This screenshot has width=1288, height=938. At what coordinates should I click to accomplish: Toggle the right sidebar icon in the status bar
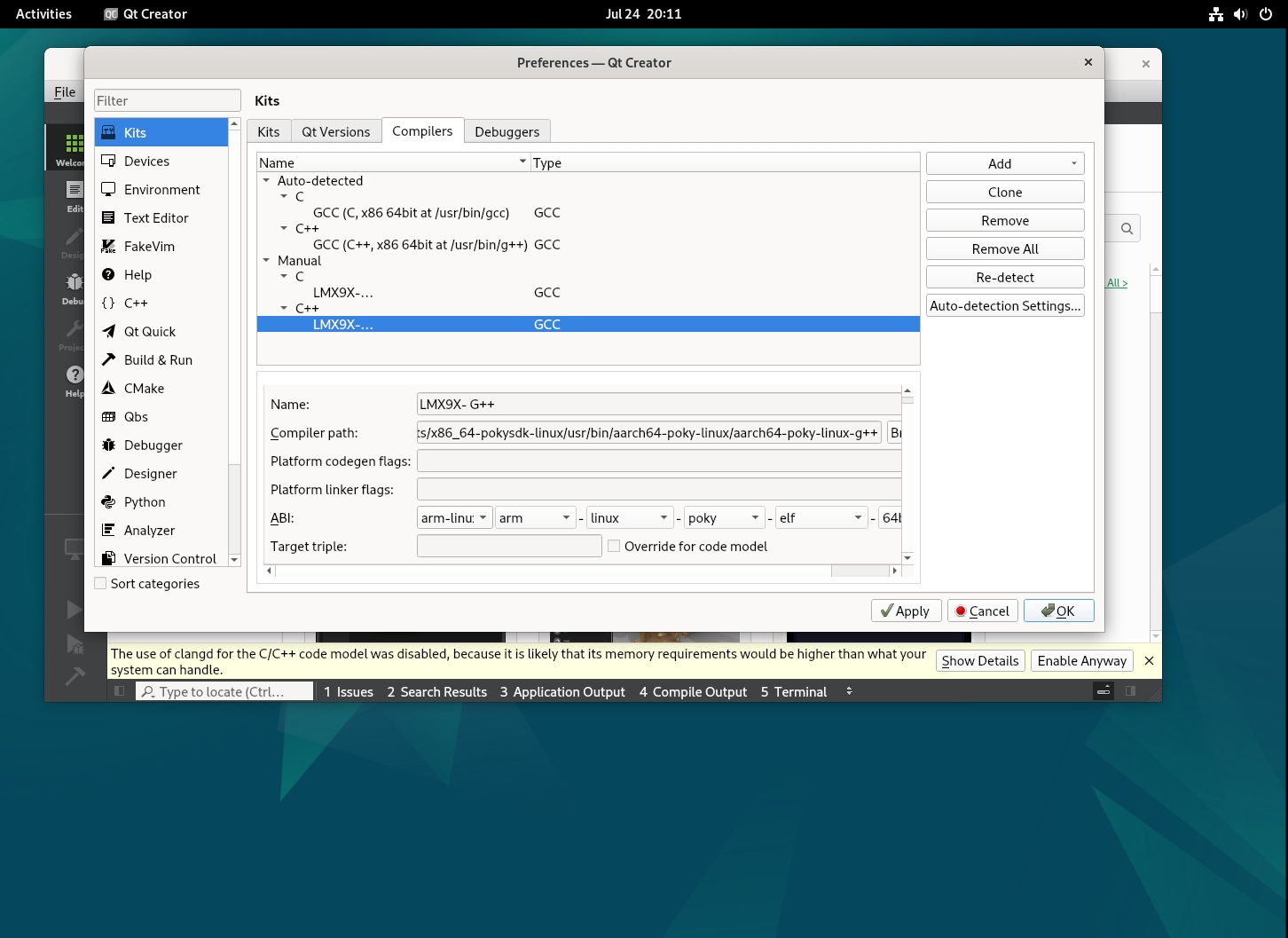pos(1130,691)
